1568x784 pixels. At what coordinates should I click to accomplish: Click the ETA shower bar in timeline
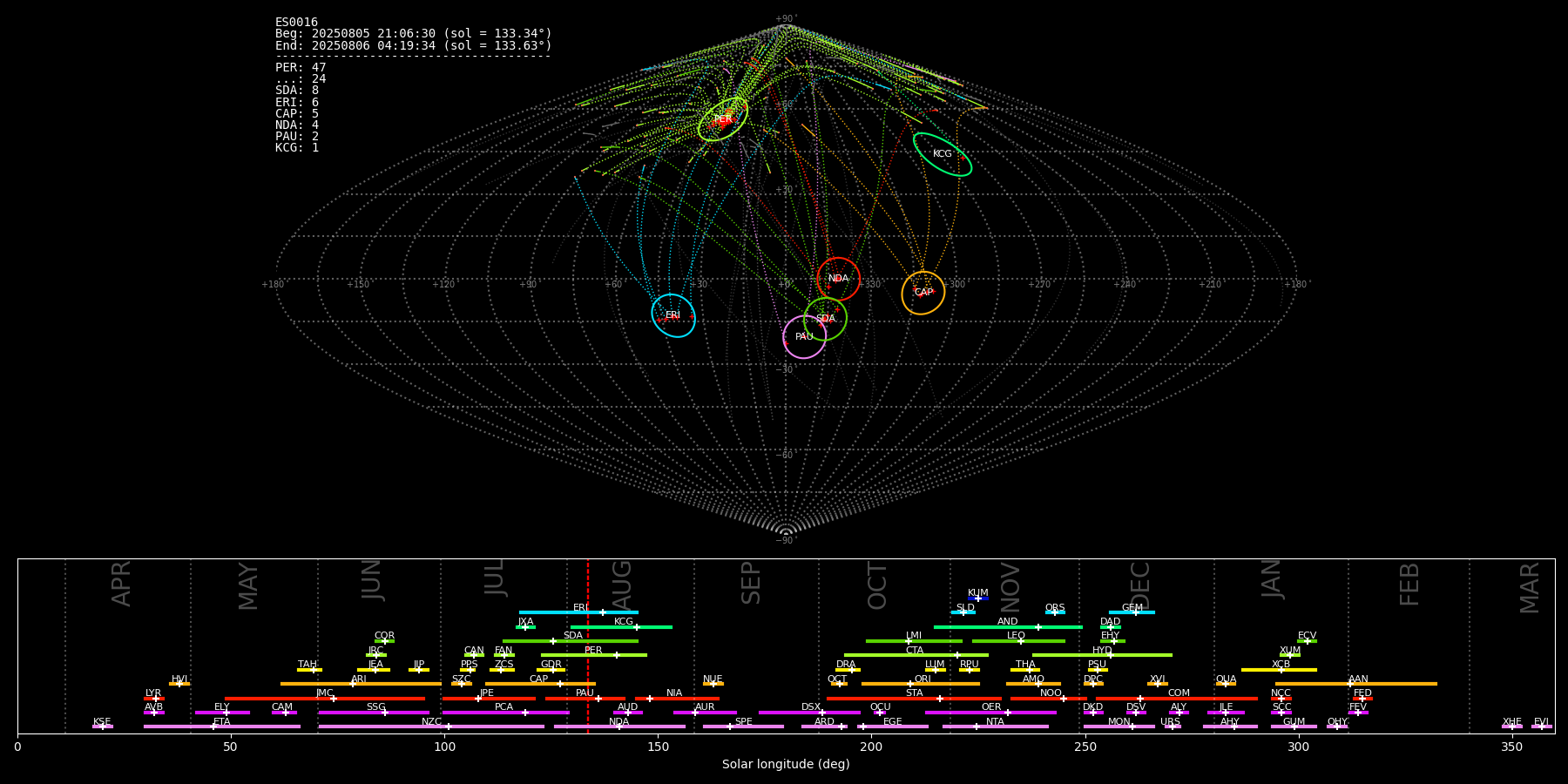point(222,727)
